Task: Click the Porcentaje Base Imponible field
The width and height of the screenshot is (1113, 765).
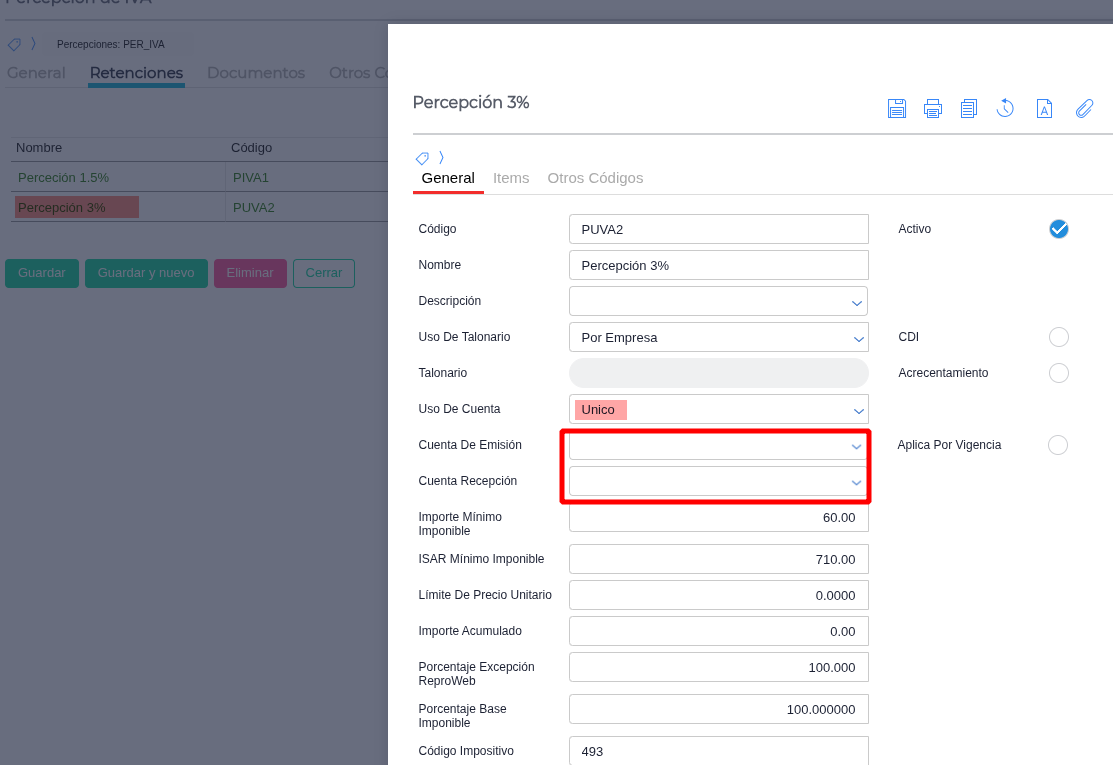Action: pos(718,710)
